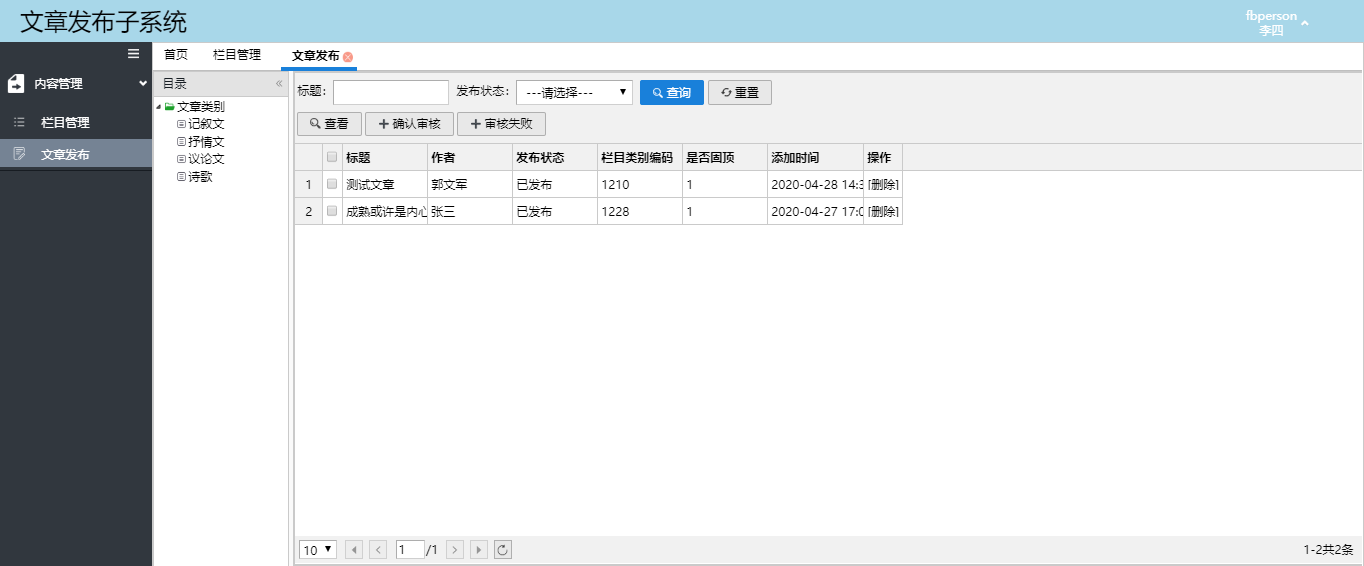Image resolution: width=1364 pixels, height=566 pixels.
Task: Click the date cell 2020-04-27
Action: pyautogui.click(x=816, y=212)
